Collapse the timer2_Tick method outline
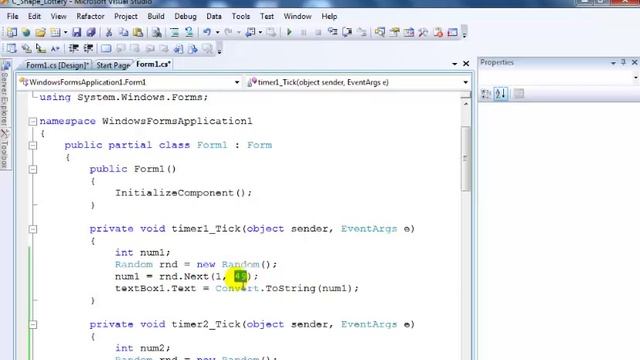Image resolution: width=640 pixels, height=360 pixels. coord(33,324)
